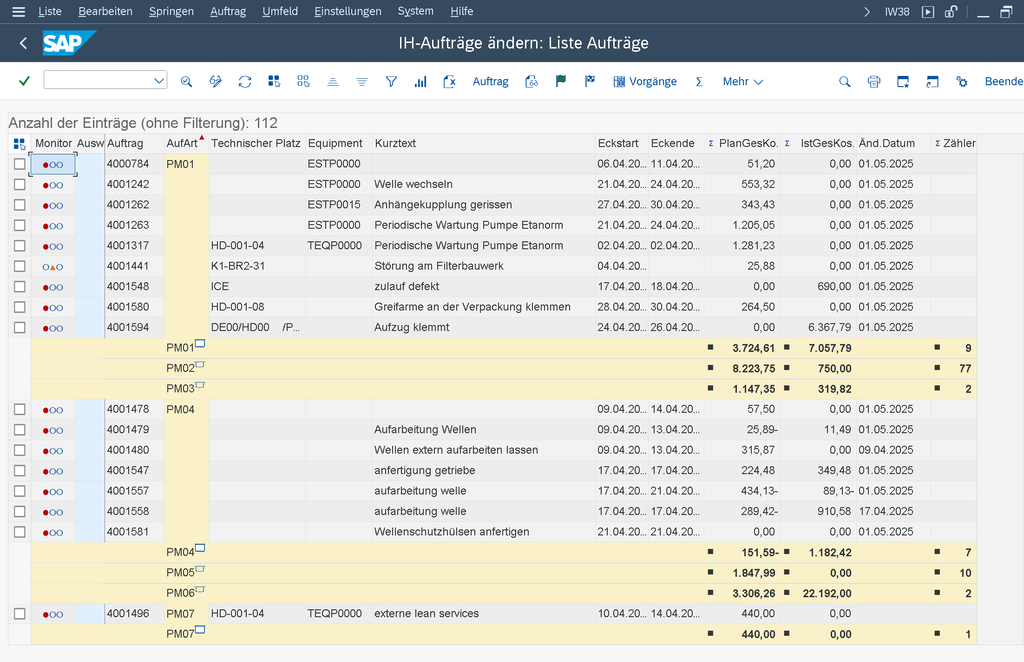This screenshot has height=662, width=1024.
Task: Open the Auftrag menu in menu bar
Action: [x=228, y=11]
